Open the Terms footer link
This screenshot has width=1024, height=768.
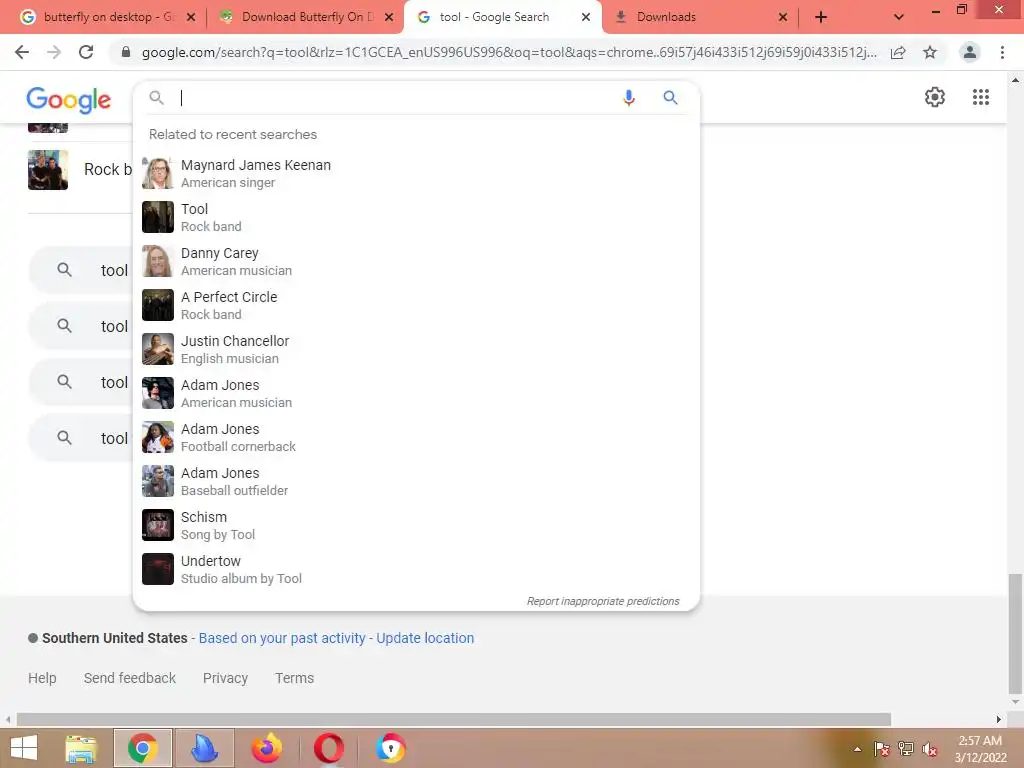(295, 678)
